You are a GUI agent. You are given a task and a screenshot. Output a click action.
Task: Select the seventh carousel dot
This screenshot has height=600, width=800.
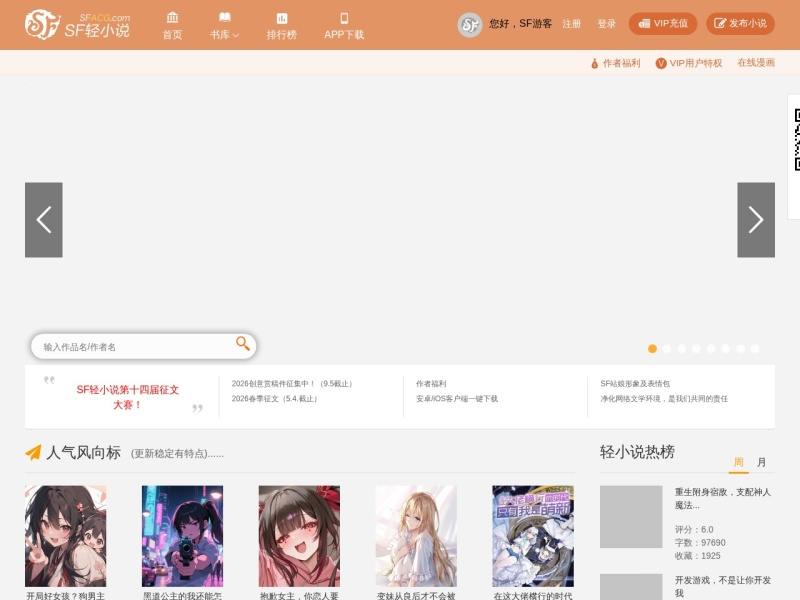pyautogui.click(x=740, y=348)
